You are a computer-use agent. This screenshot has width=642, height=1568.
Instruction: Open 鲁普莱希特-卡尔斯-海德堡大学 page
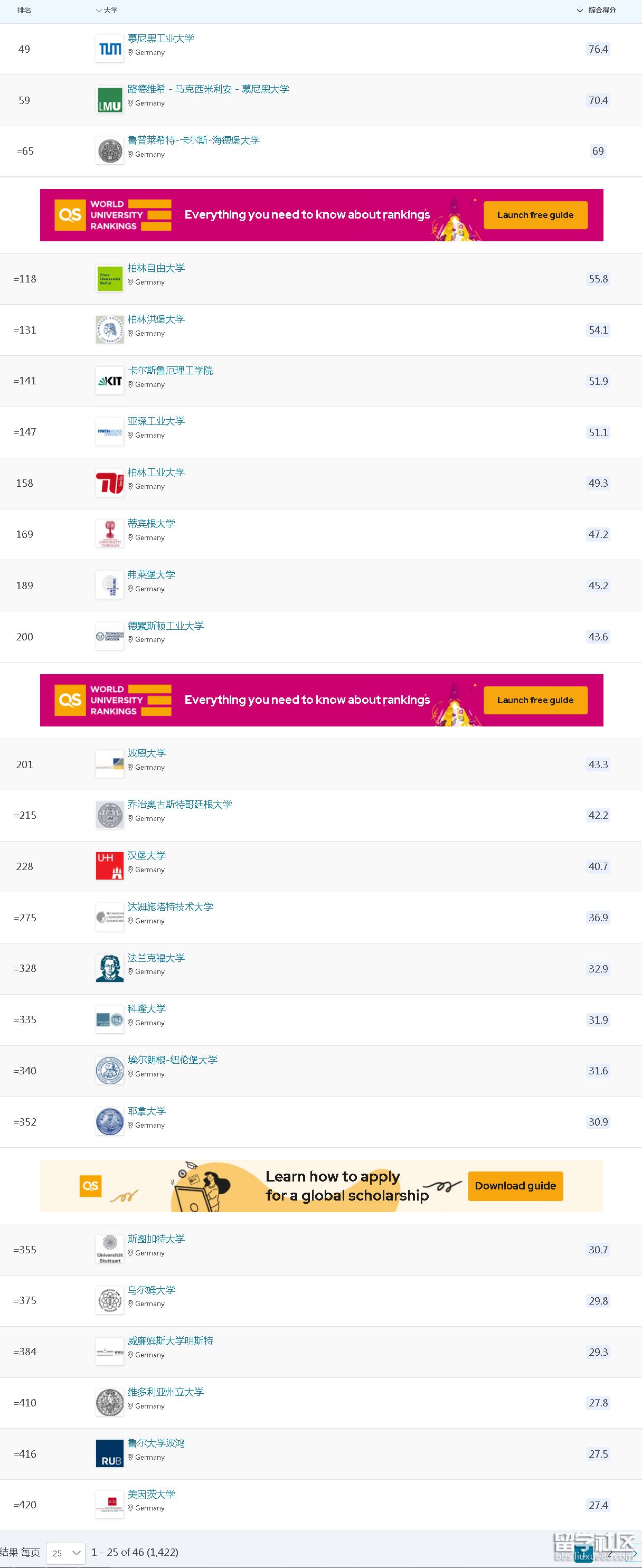(x=194, y=140)
